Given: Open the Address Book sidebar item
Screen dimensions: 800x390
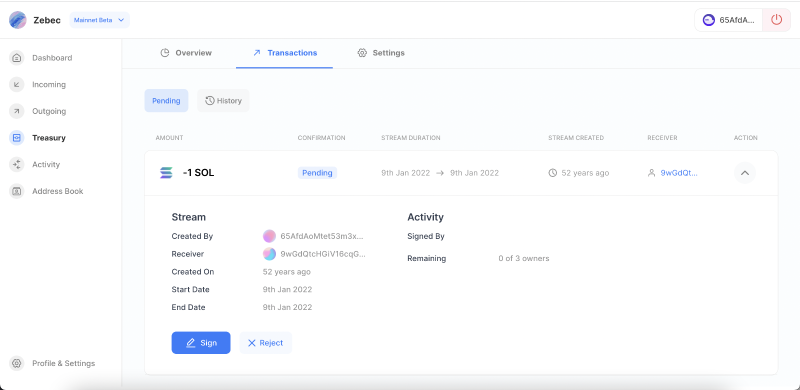Looking at the screenshot, I should (58, 191).
